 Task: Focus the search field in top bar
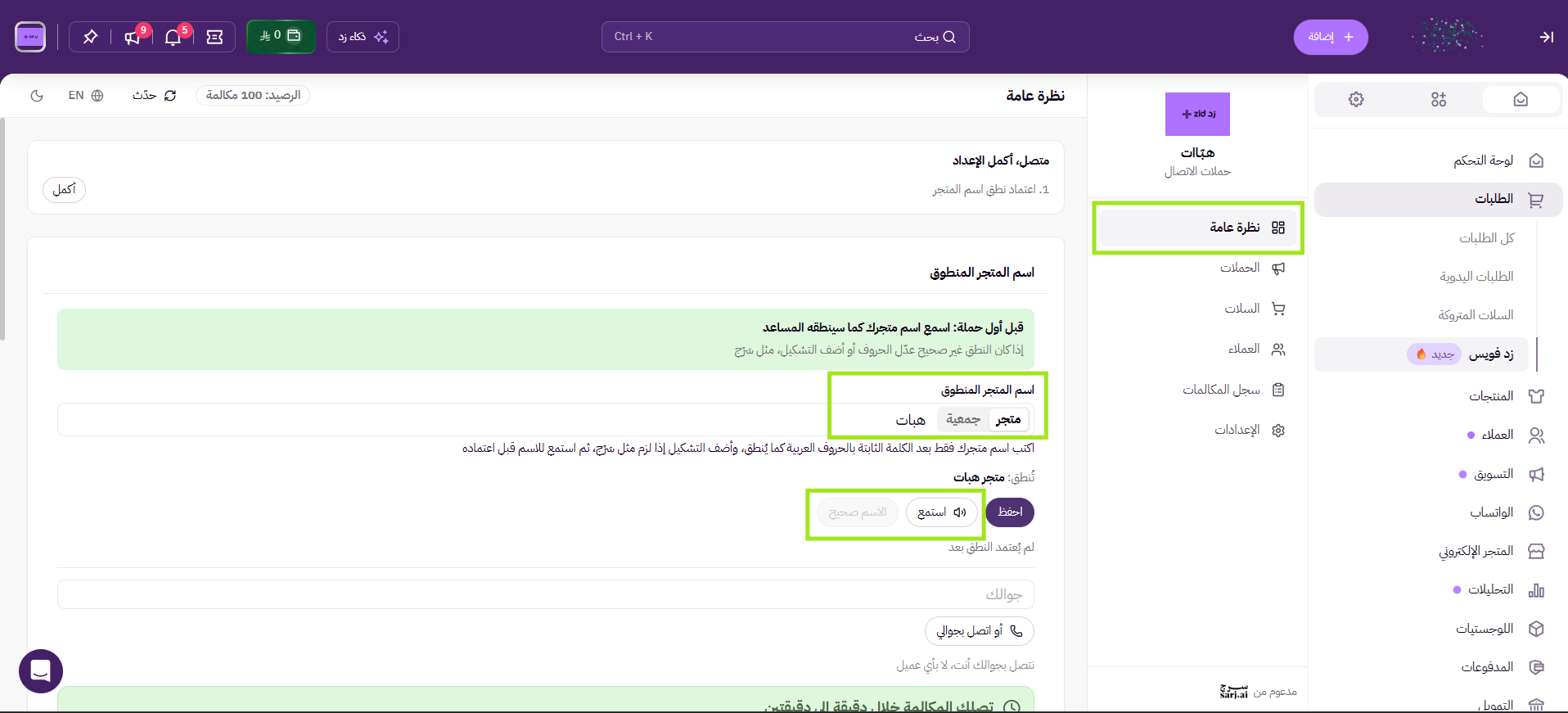click(x=786, y=37)
